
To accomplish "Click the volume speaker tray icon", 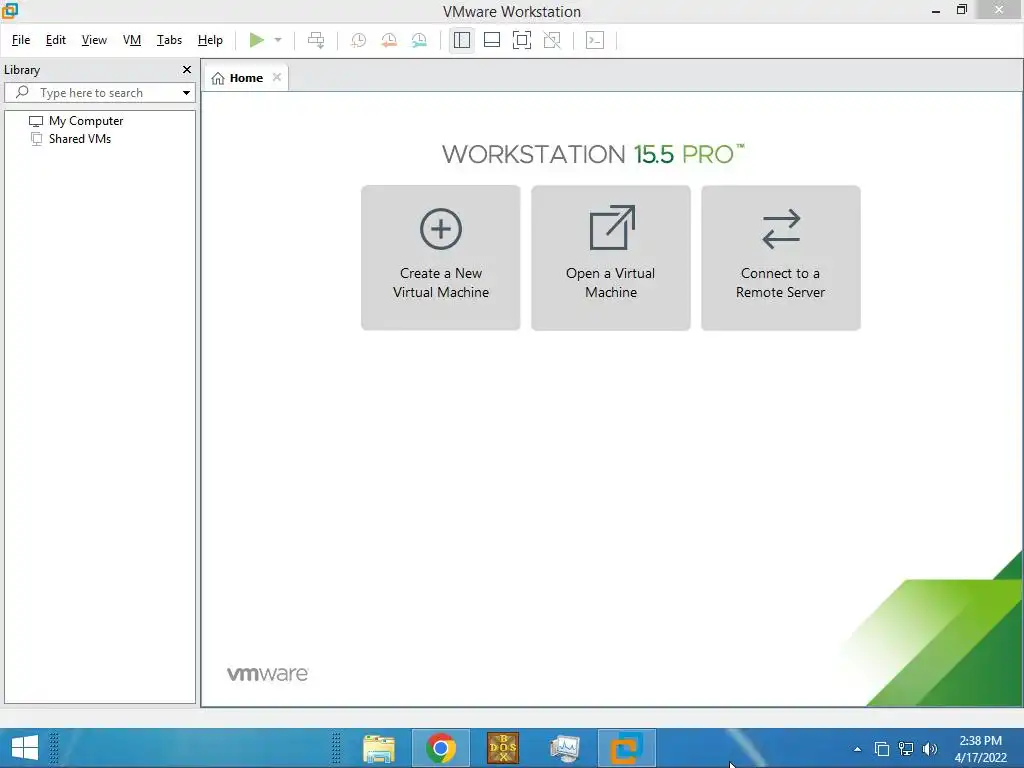I will click(x=929, y=749).
